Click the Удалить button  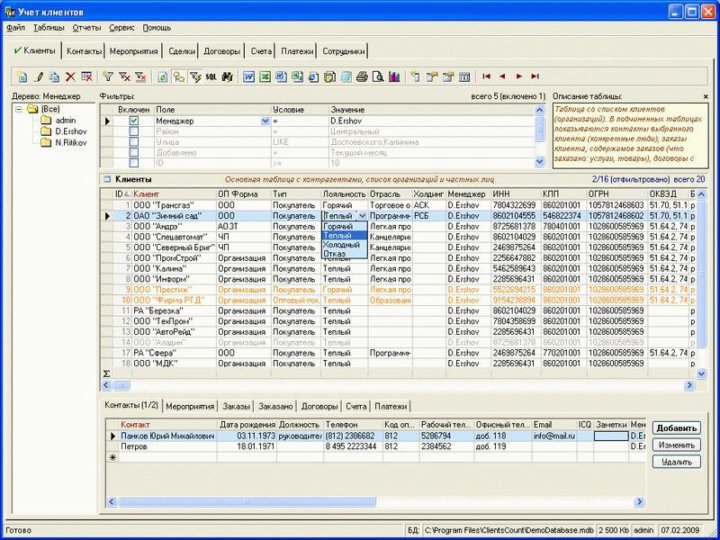676,462
